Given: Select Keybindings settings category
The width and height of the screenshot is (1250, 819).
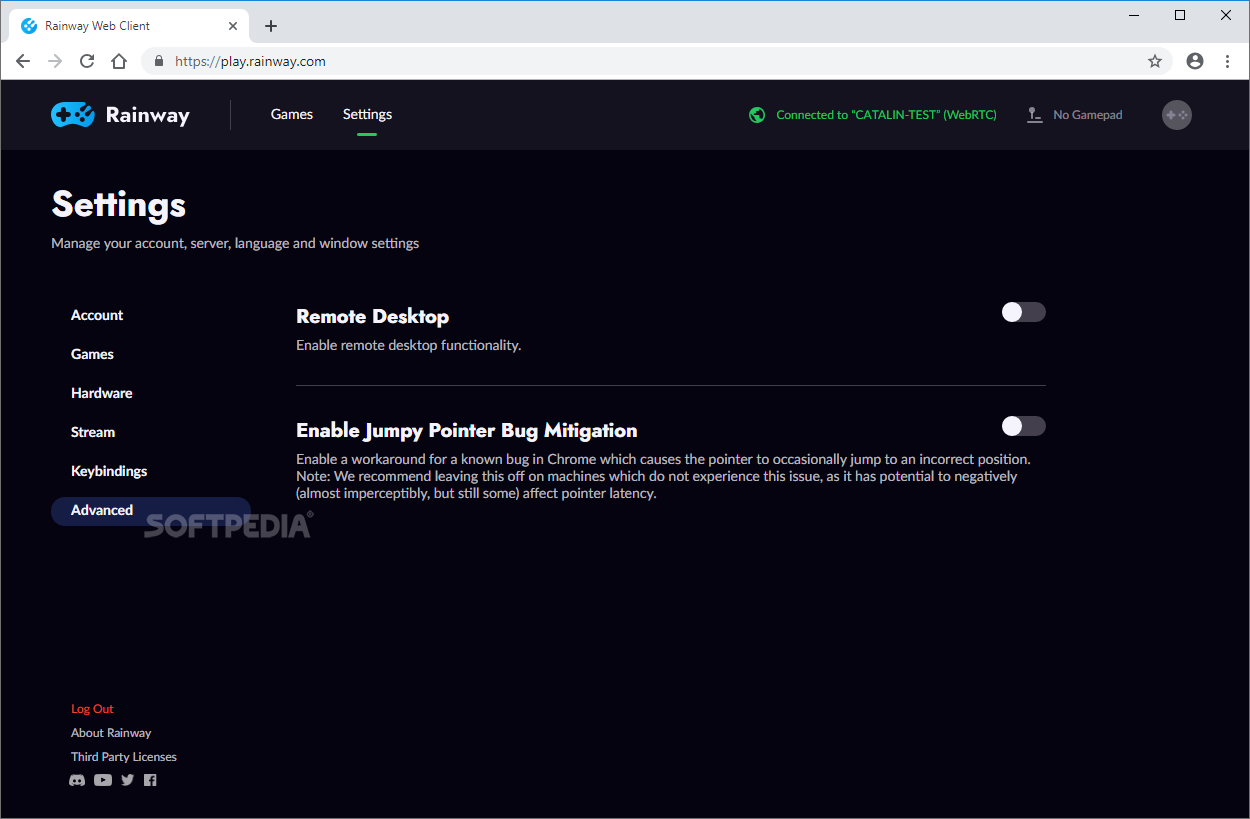Looking at the screenshot, I should 109,471.
